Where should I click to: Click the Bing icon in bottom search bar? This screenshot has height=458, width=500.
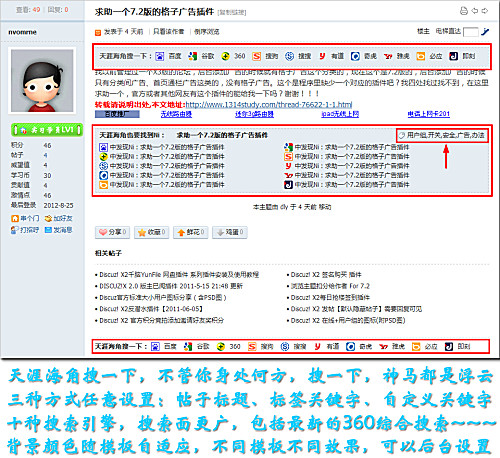coord(416,347)
